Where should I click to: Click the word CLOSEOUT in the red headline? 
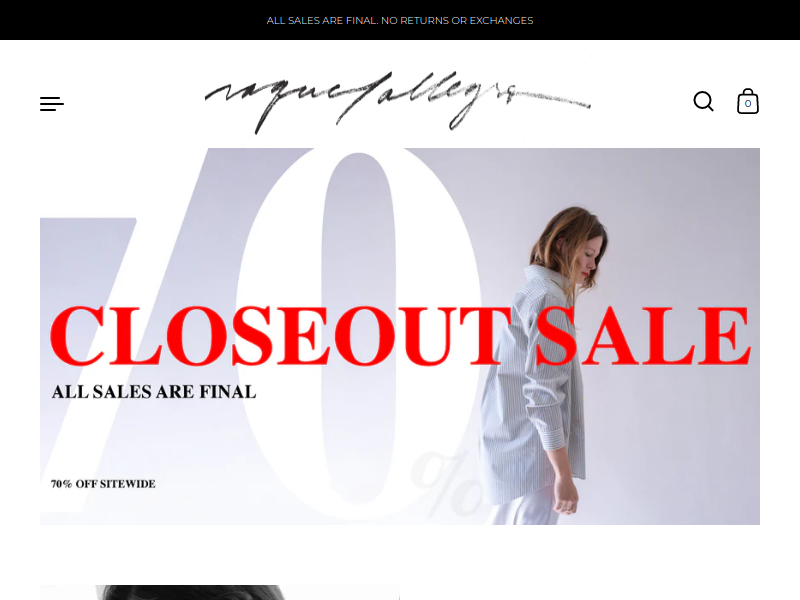(x=281, y=336)
